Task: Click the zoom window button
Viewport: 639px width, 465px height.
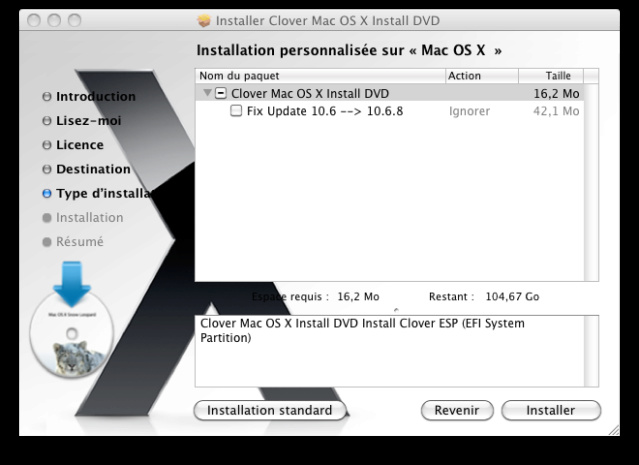Action: [x=75, y=20]
